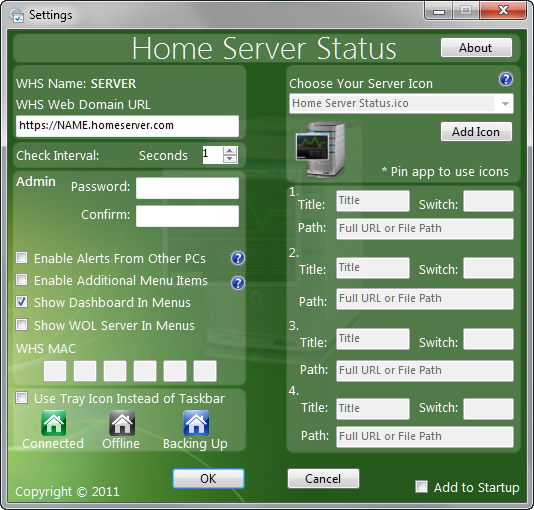The image size is (534, 510).
Task: Uncheck Show Dashboard In Menus
Action: pos(22,302)
